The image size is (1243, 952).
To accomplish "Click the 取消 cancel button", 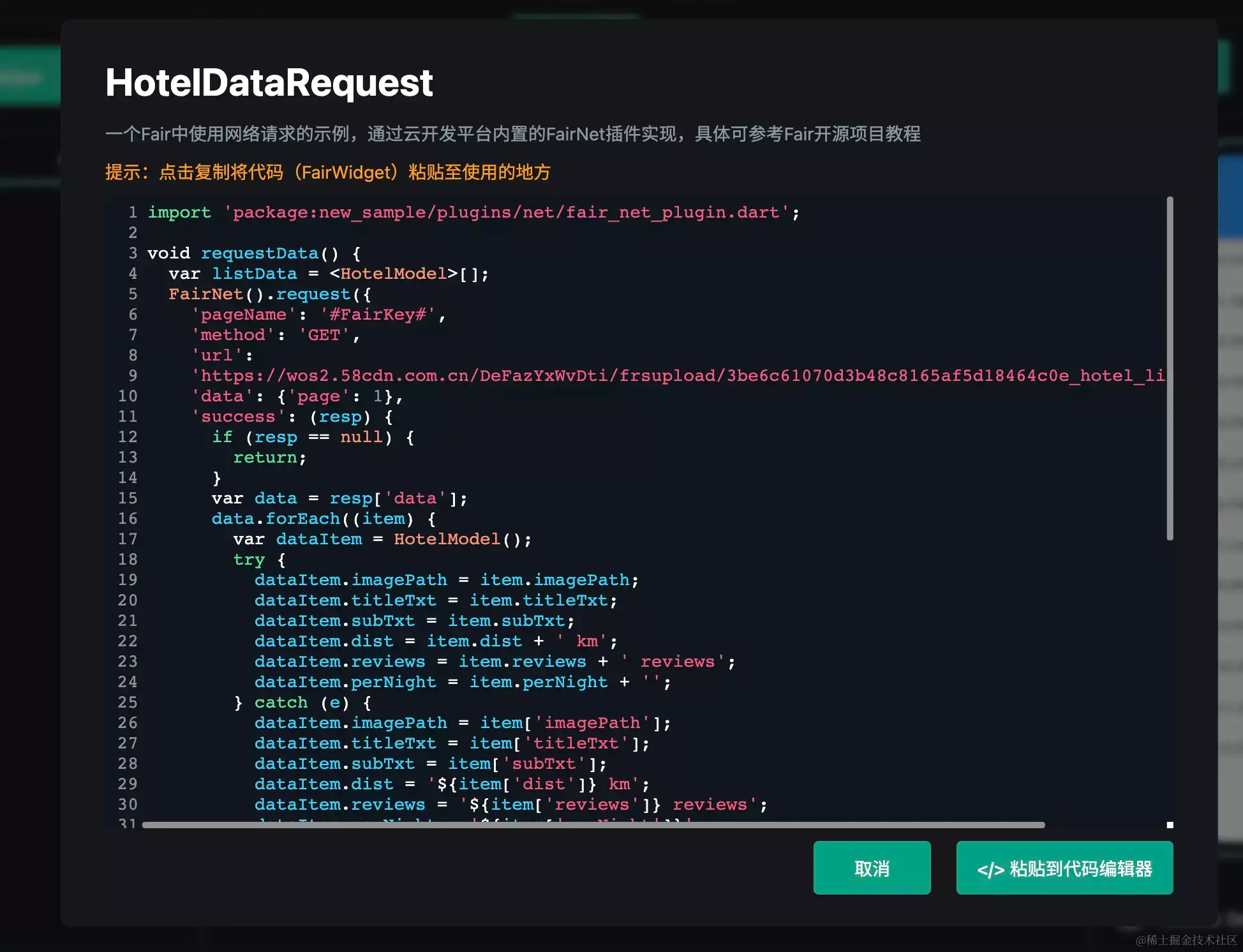I will click(872, 868).
